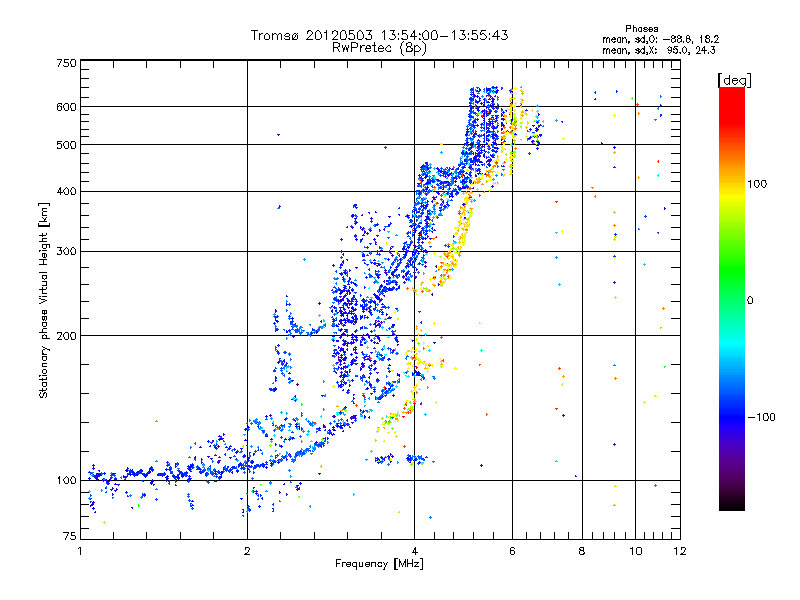
Task: Click the 'mean, sd,X: 95.0, 24.3' line
Action: pos(659,50)
